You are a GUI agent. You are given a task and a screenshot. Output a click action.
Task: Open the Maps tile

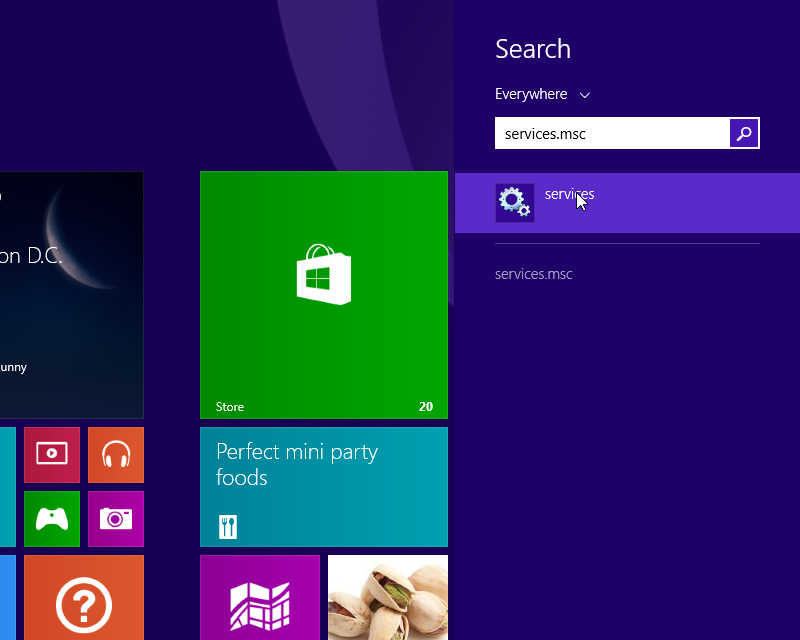(260, 598)
